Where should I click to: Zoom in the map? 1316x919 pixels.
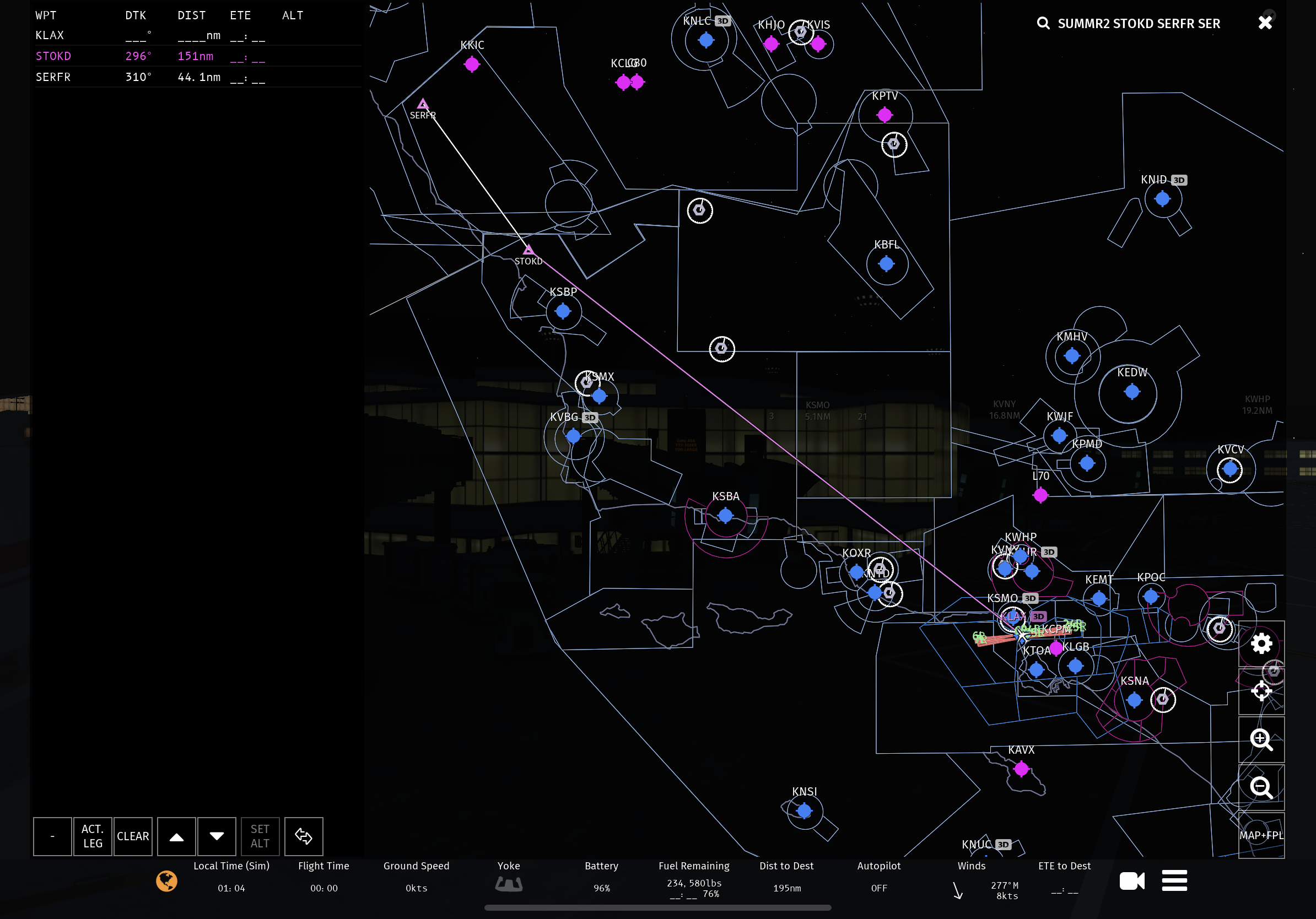1261,740
